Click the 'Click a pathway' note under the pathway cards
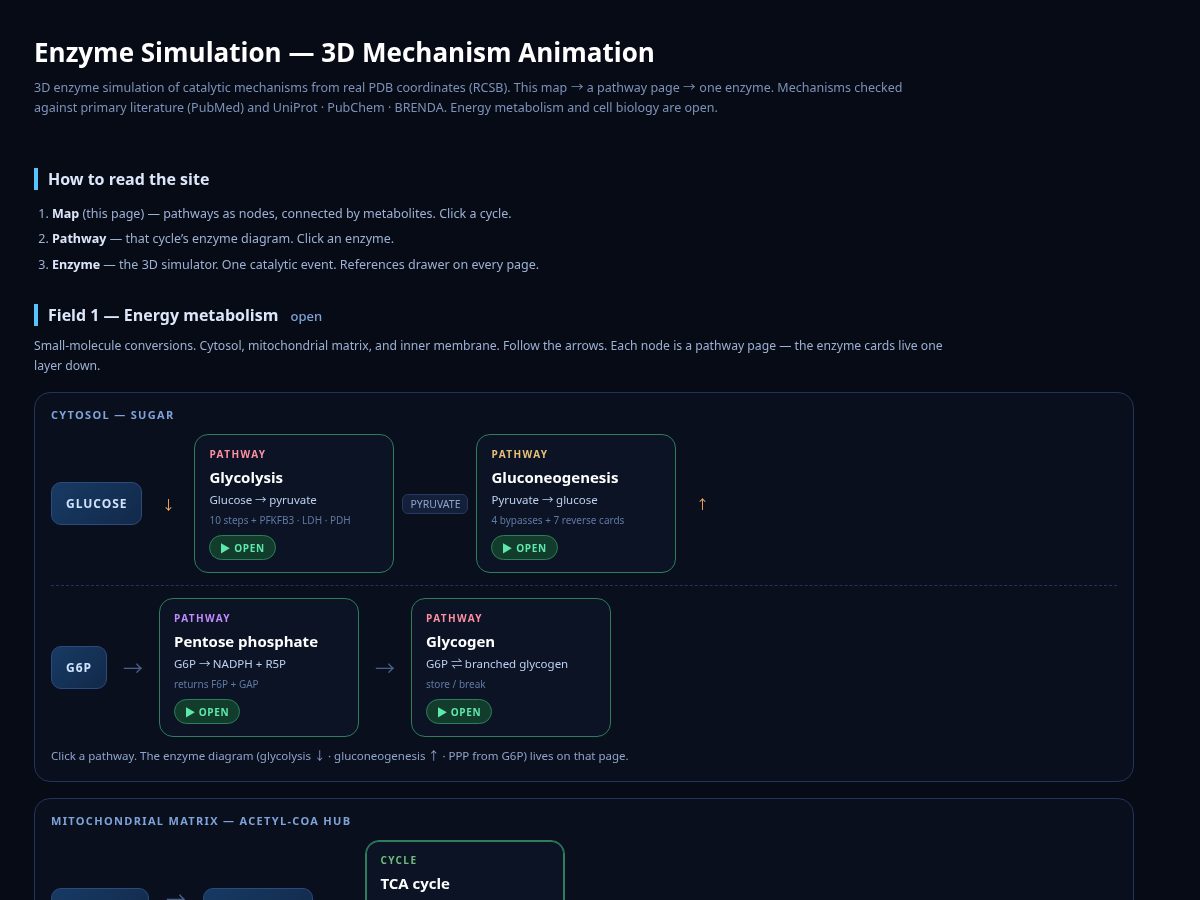 [x=340, y=756]
